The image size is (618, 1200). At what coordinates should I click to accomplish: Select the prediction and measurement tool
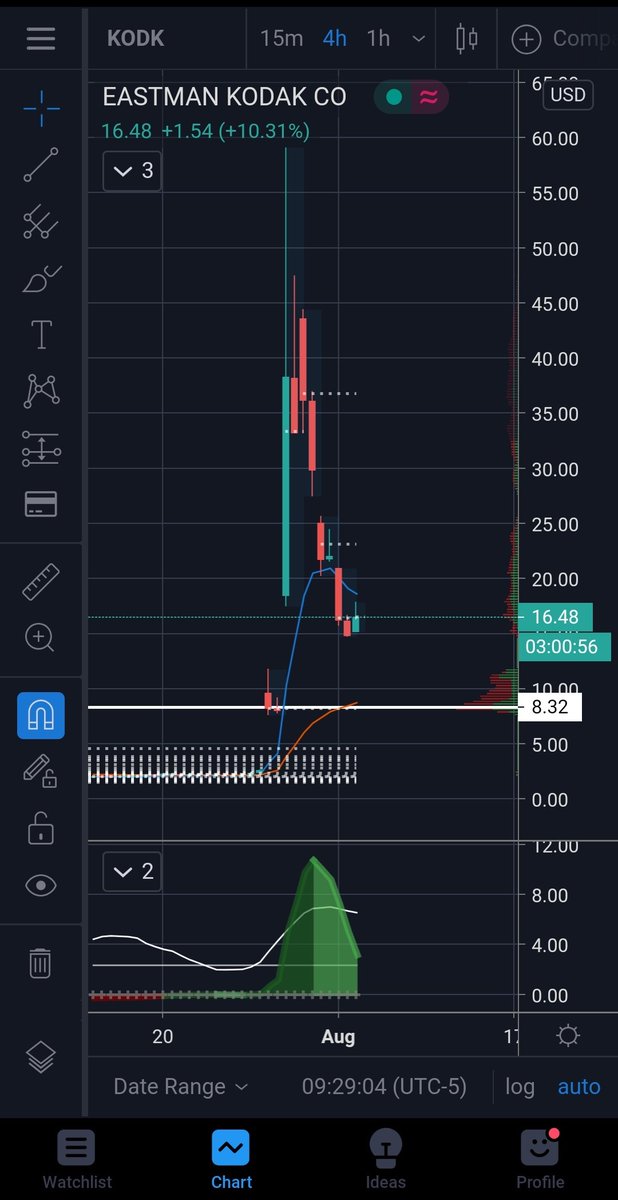[41, 448]
